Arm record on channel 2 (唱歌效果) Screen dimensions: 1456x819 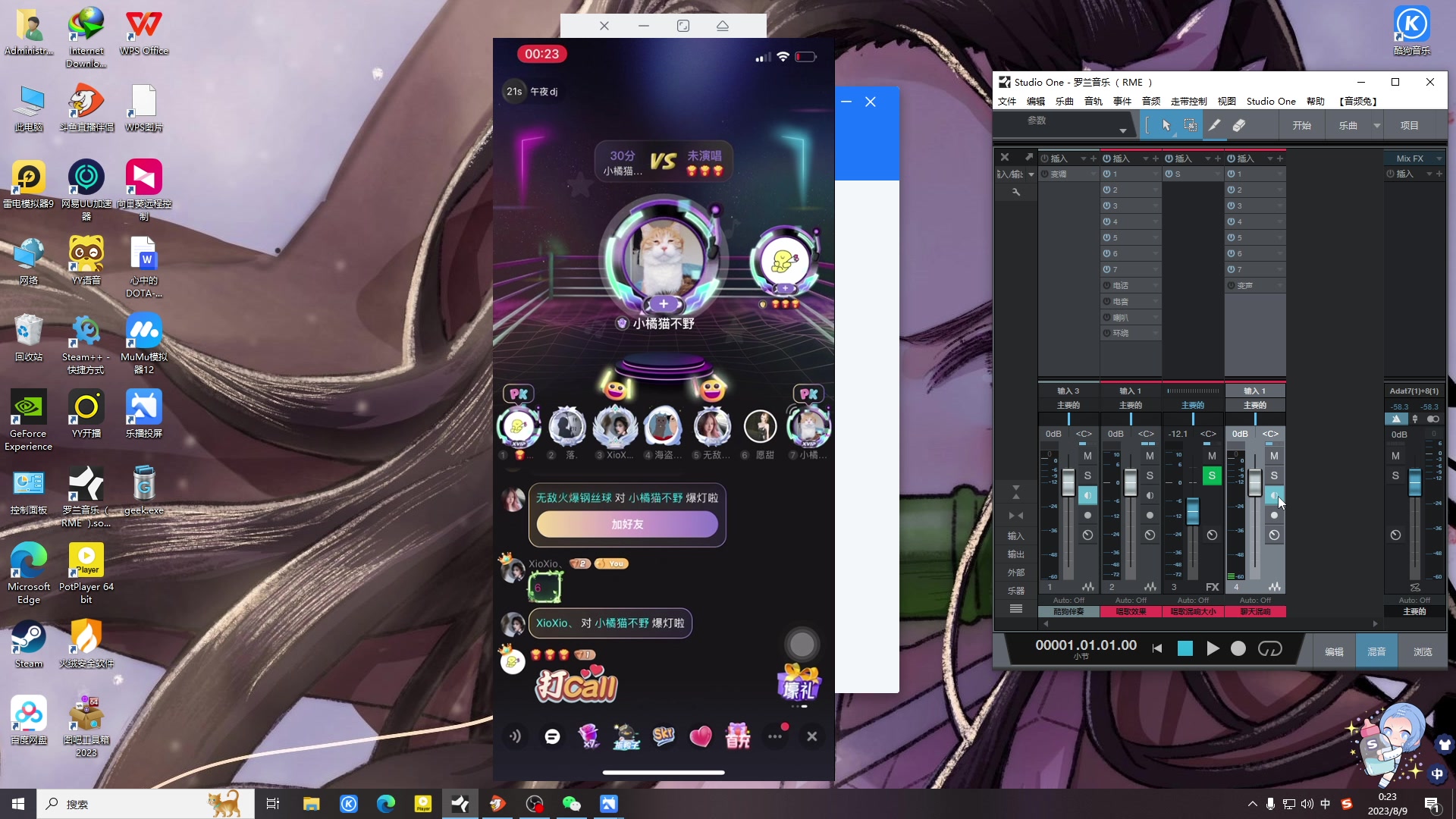click(x=1150, y=515)
